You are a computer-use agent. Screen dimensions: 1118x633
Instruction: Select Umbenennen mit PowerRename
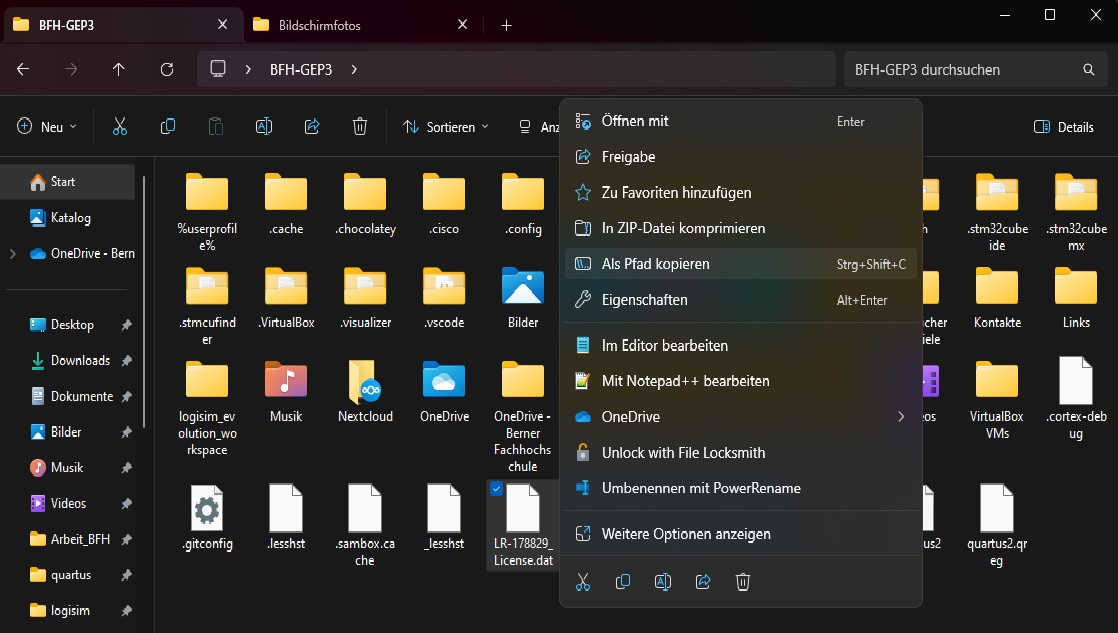pyautogui.click(x=740, y=488)
